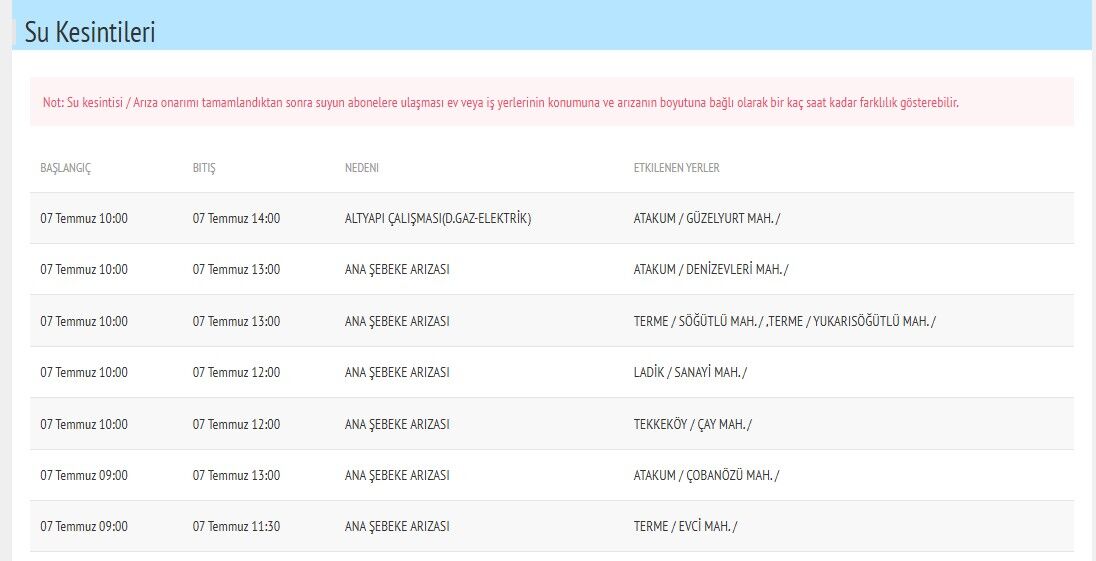The image size is (1096, 561).
Task: Click ATAKUM / GÜZELYURT MAH. location
Action: [707, 218]
